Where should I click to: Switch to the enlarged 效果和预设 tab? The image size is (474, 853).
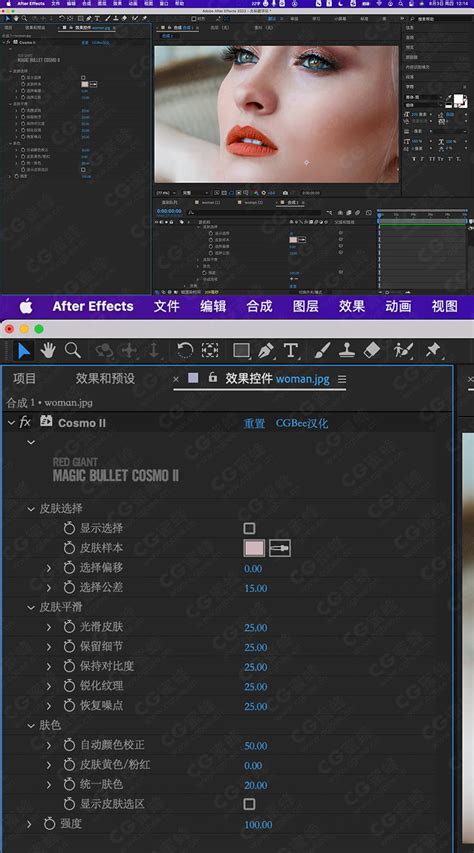click(105, 379)
